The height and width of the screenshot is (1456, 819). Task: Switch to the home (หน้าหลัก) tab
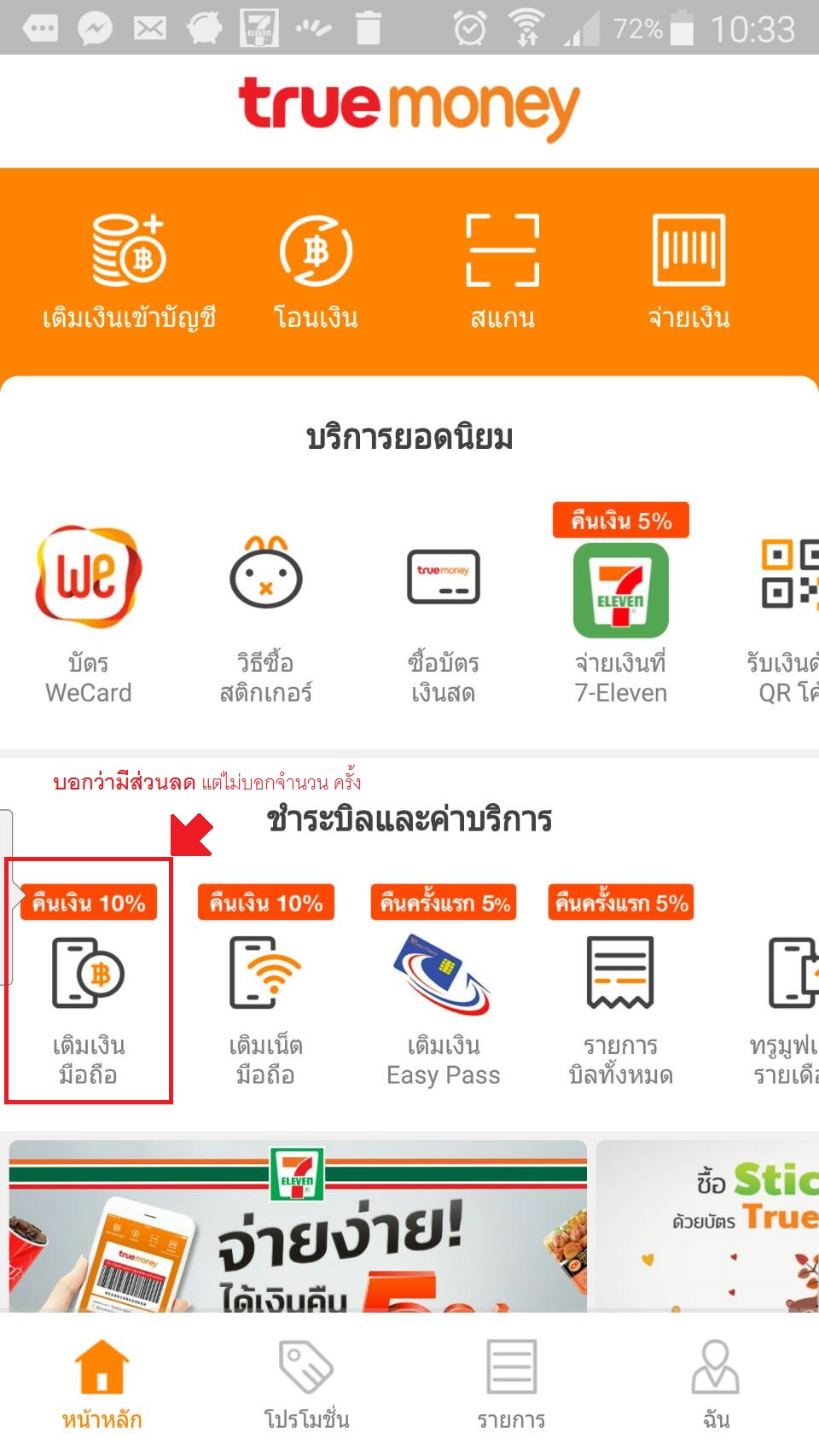coord(102,1385)
